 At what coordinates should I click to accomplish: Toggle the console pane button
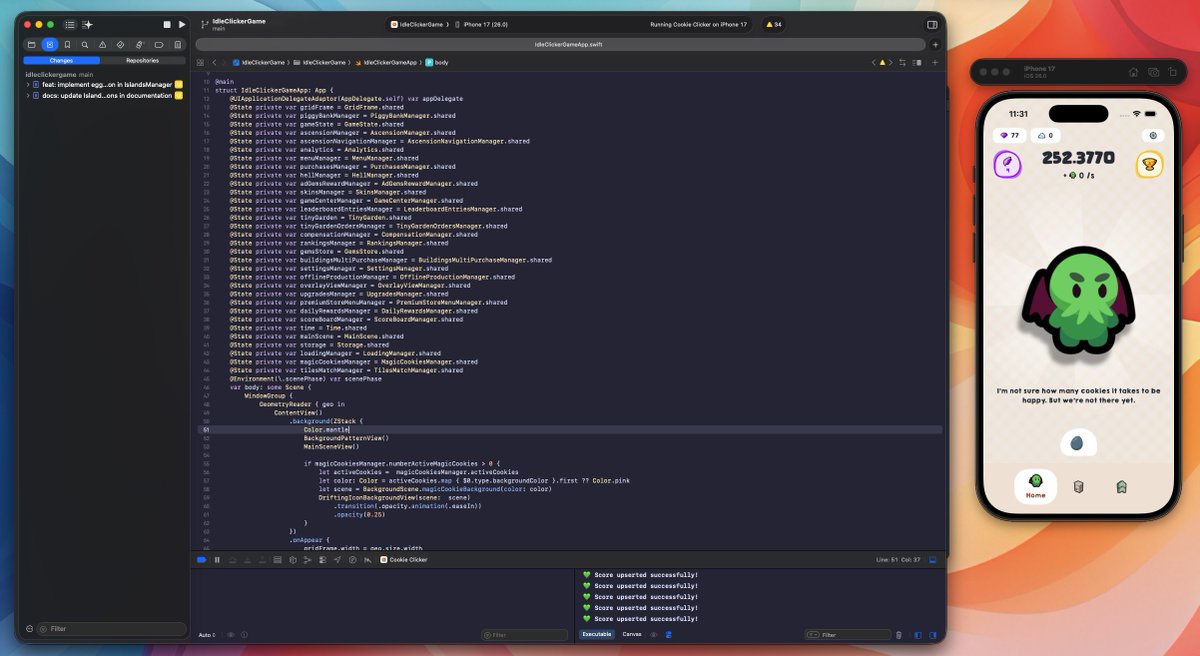point(933,635)
